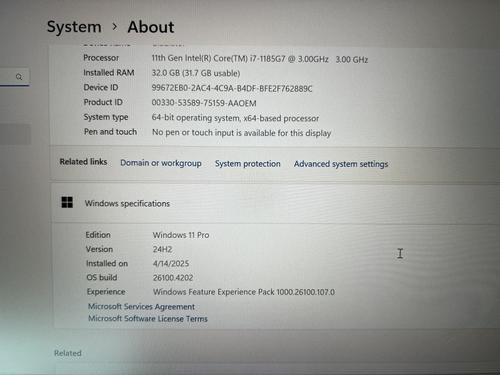Click the Experience label
The image size is (500, 375).
pyautogui.click(x=106, y=292)
